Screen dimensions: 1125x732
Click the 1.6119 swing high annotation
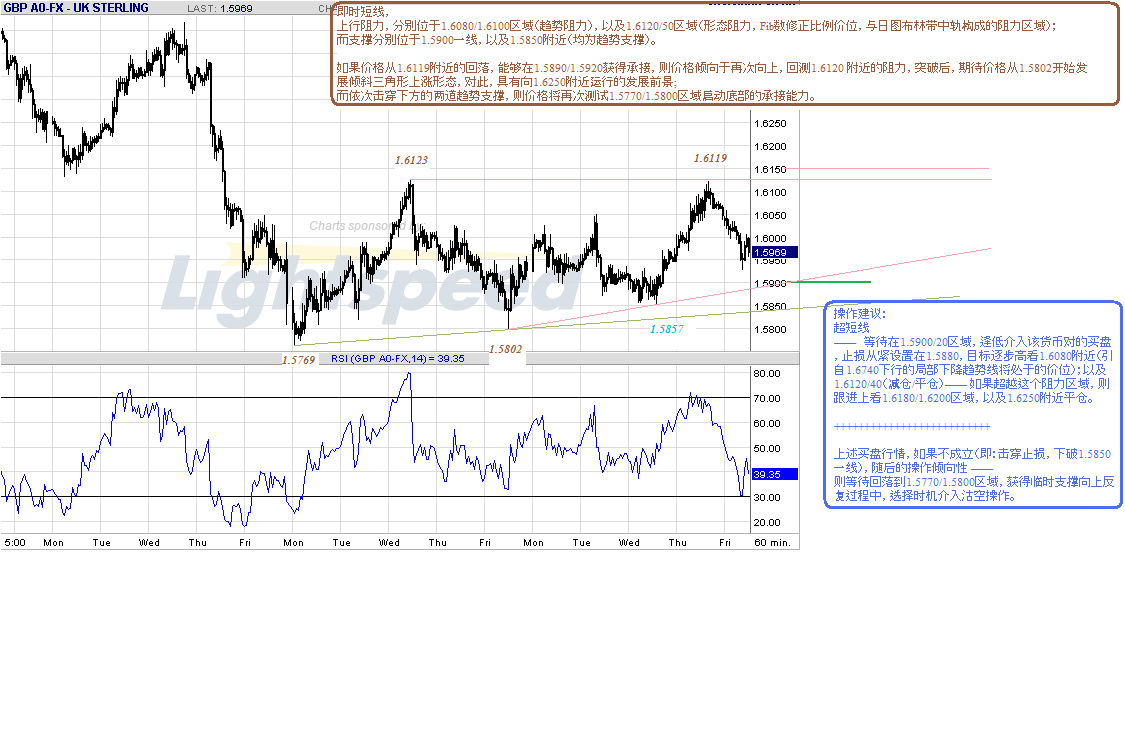[x=710, y=158]
